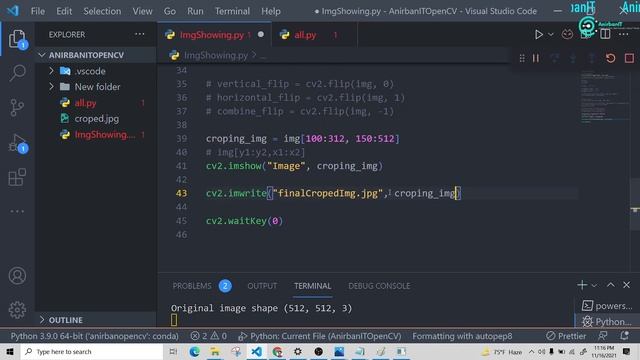Restart the debugging session
This screenshot has height=360, width=640.
pyautogui.click(x=611, y=58)
